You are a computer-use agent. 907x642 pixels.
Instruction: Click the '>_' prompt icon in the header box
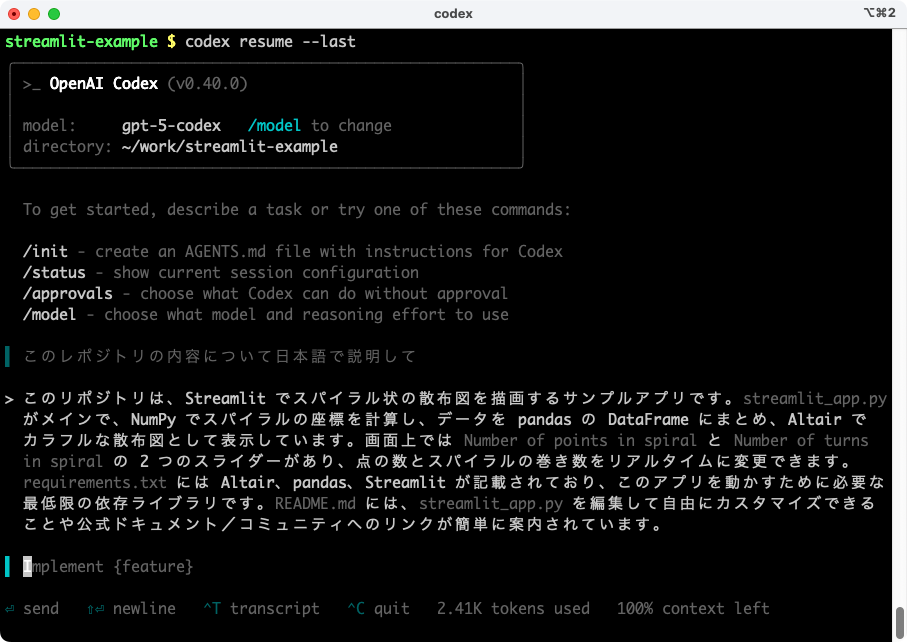tap(31, 84)
